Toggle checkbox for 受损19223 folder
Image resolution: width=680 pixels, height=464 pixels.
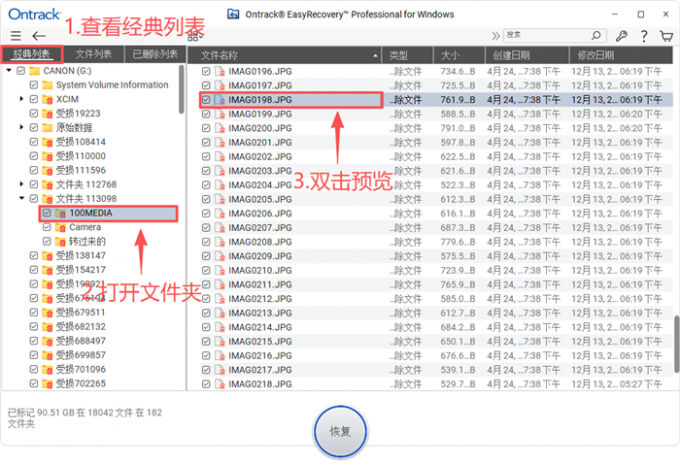click(x=33, y=113)
